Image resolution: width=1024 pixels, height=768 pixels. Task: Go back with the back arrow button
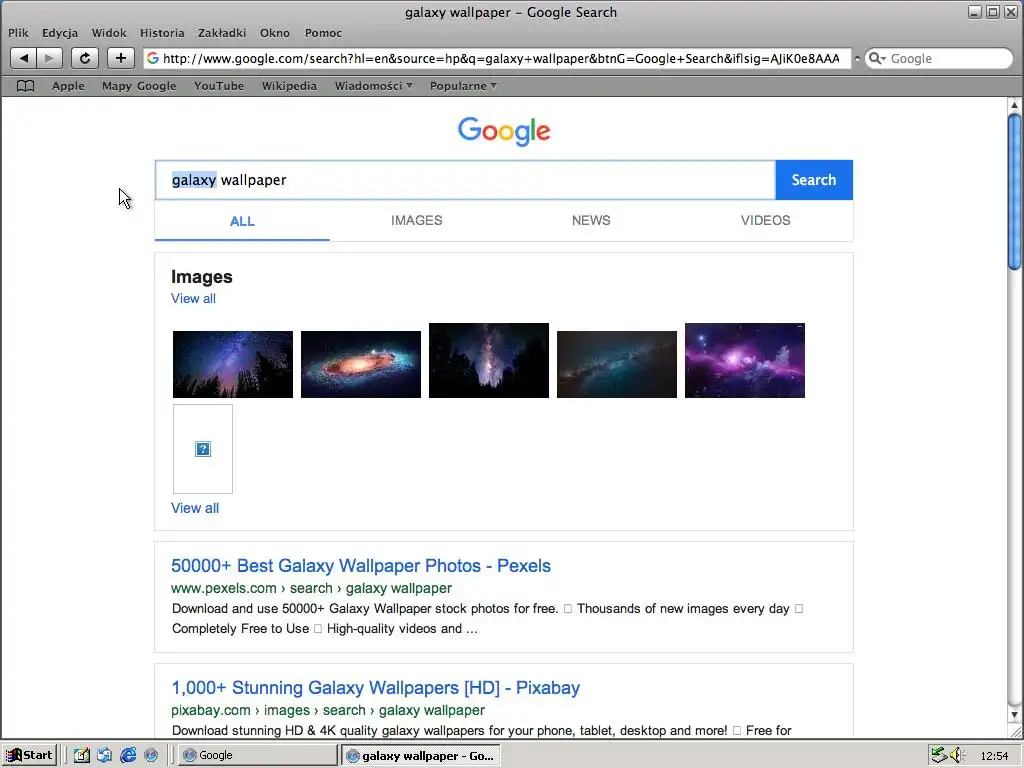[x=24, y=58]
